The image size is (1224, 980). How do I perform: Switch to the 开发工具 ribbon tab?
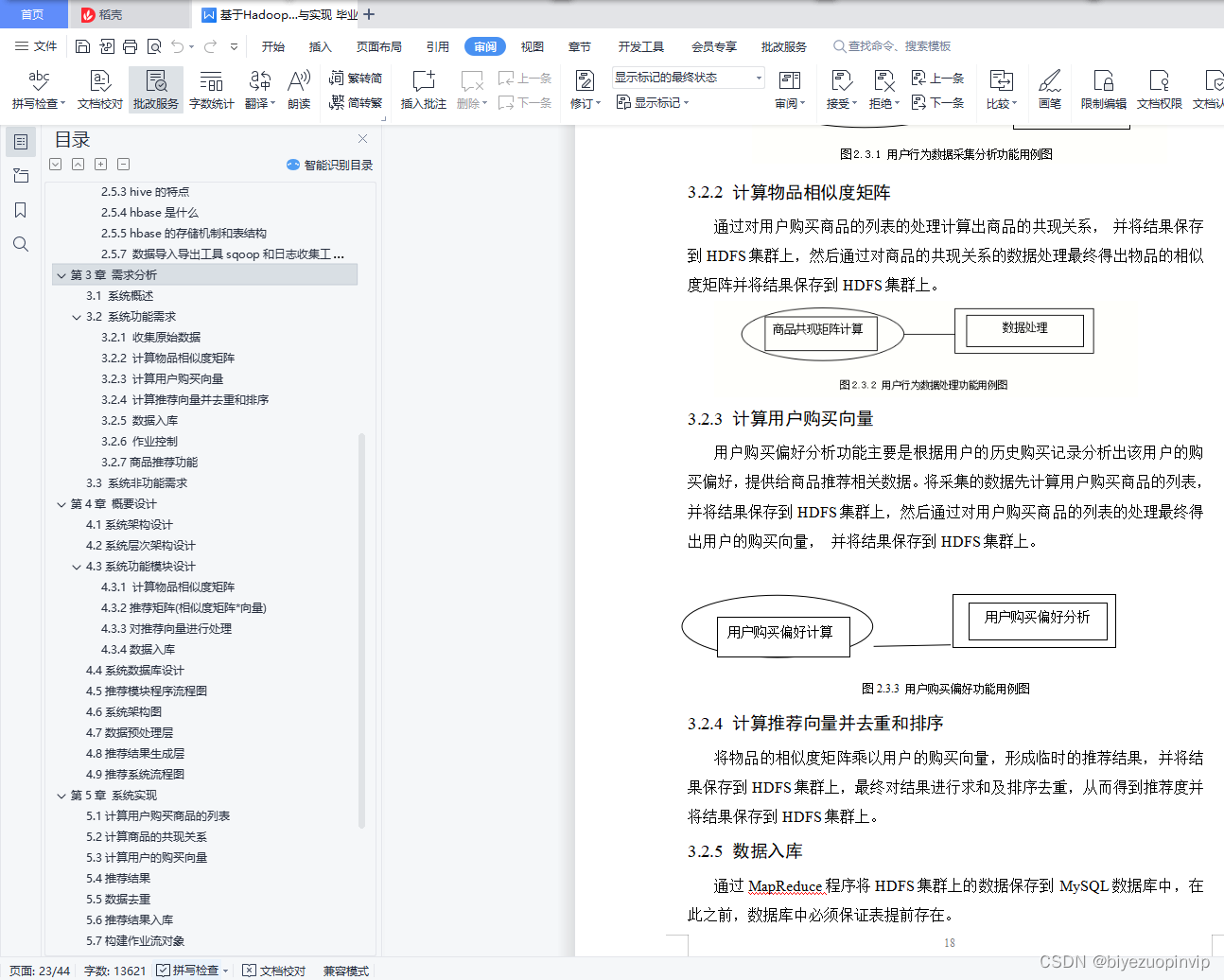pyautogui.click(x=641, y=46)
